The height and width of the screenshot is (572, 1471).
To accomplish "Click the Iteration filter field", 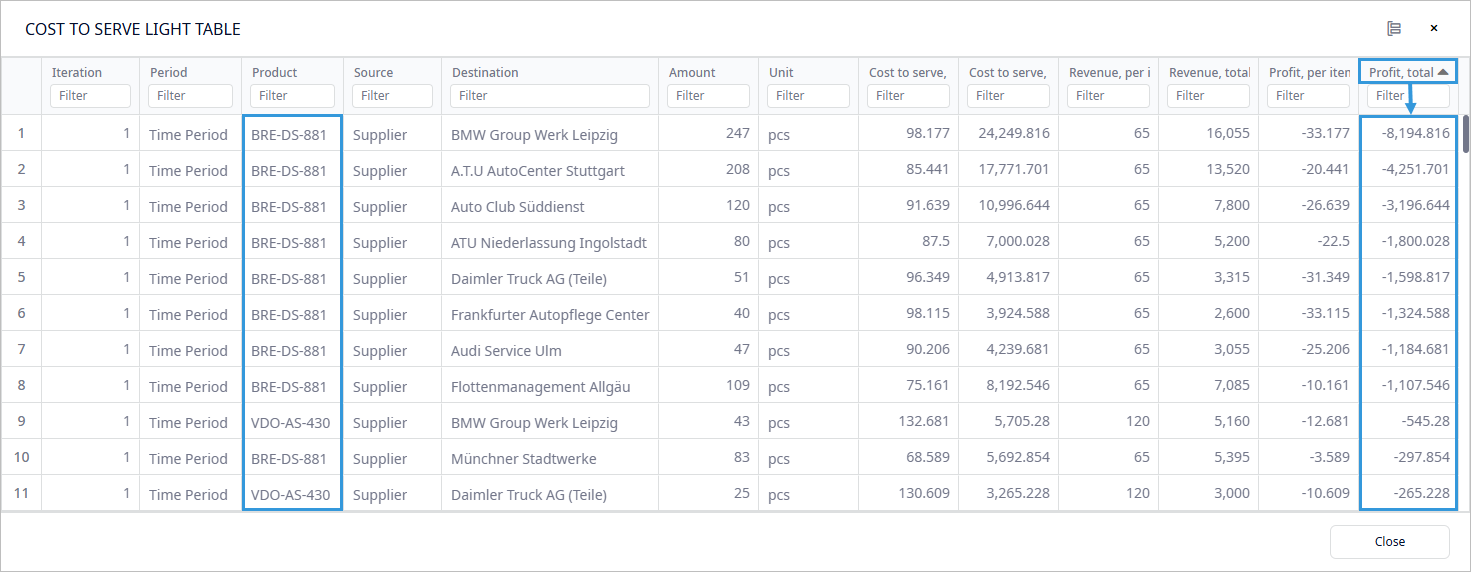I will [90, 96].
